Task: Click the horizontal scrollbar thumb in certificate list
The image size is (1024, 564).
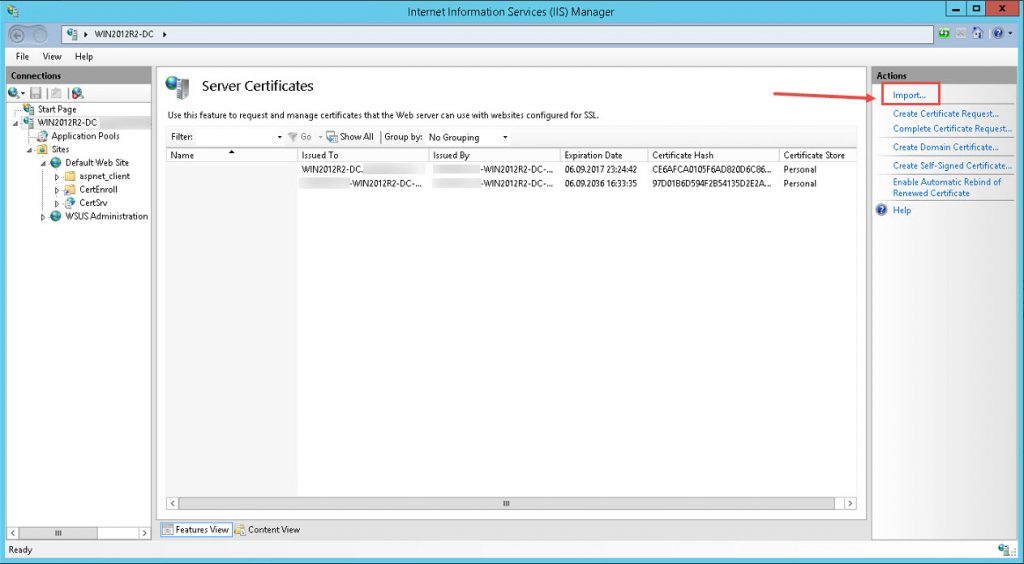Action: [x=506, y=503]
